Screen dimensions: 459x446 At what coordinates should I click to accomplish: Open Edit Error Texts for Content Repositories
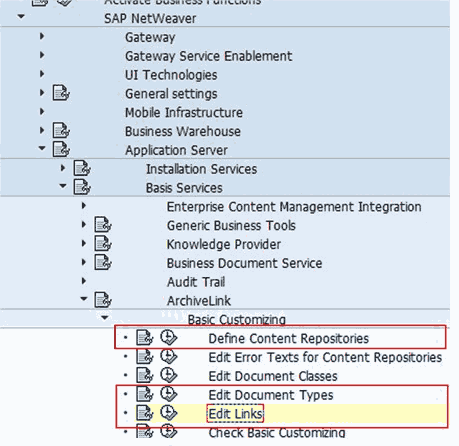click(325, 357)
